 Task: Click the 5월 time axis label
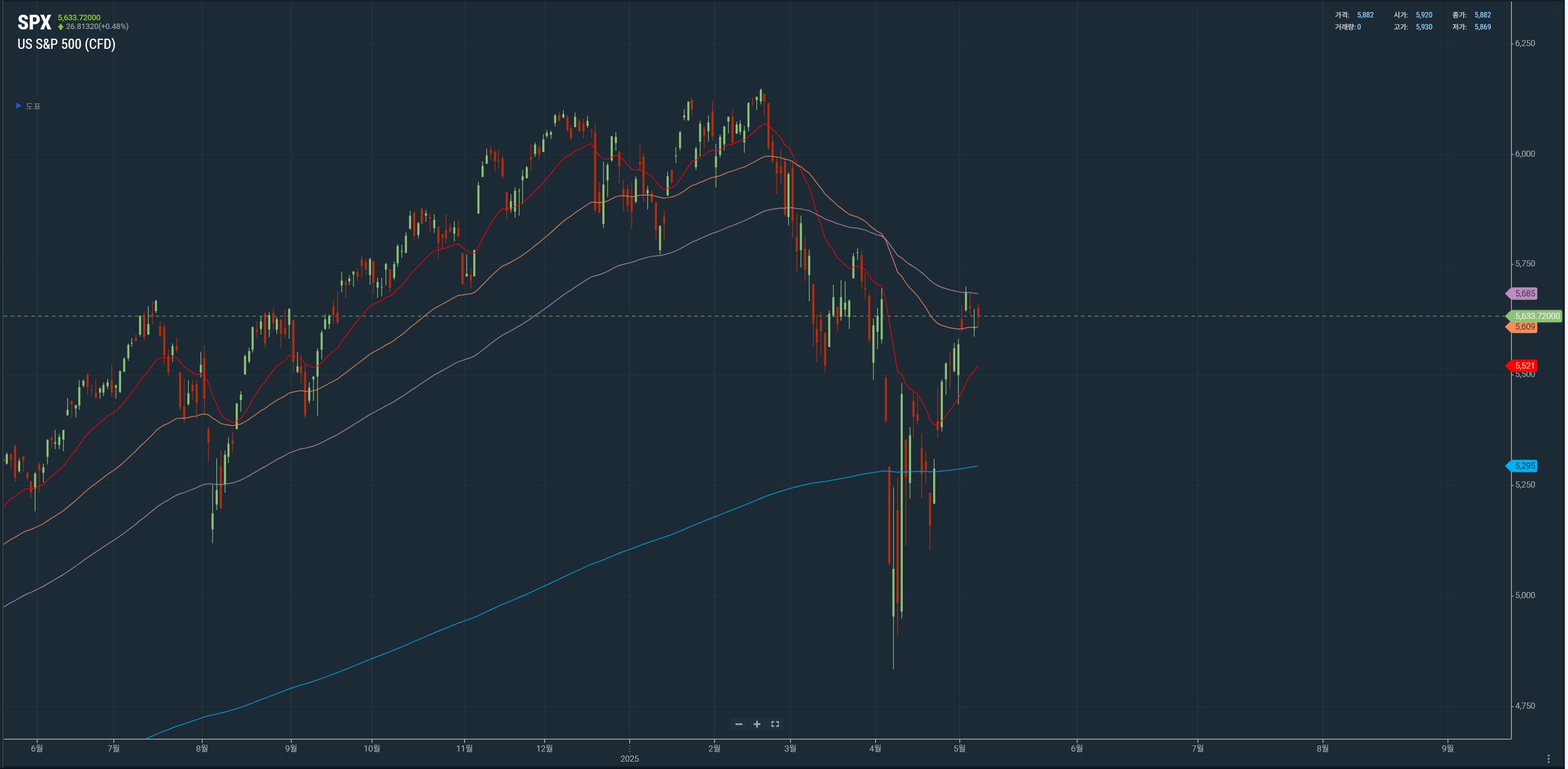click(x=959, y=748)
